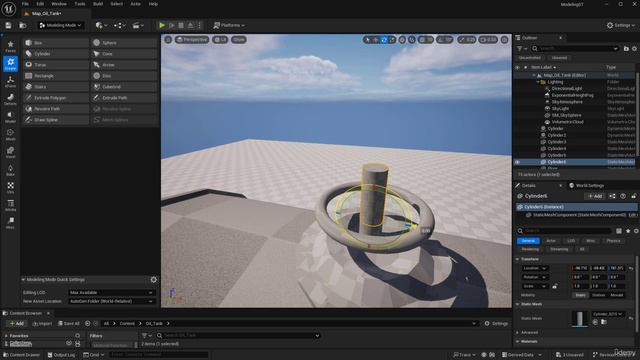
Task: Open the Tools menu
Action: (80, 4)
